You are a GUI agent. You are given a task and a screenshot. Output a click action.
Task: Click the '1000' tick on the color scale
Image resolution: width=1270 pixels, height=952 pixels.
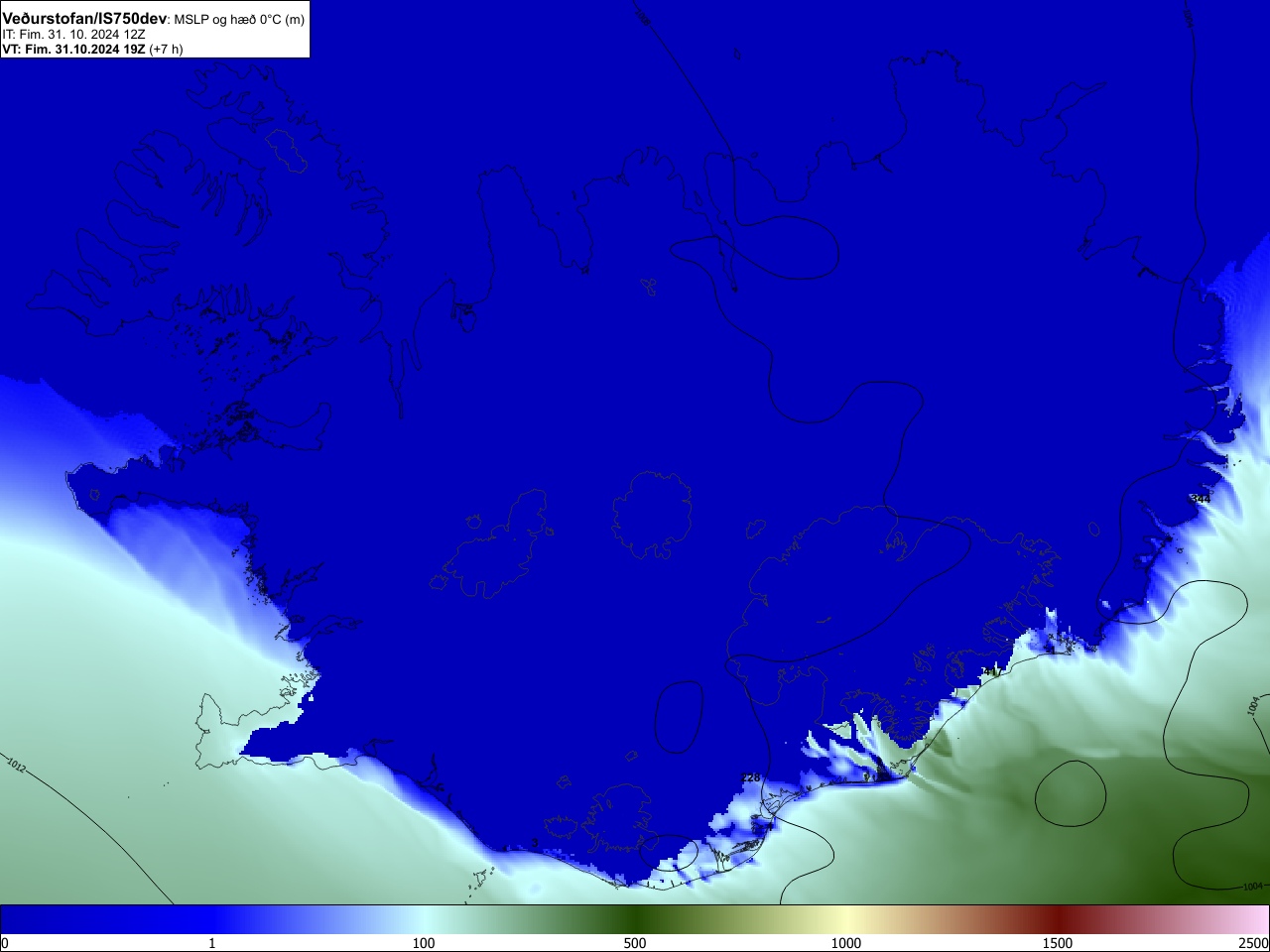tap(846, 943)
